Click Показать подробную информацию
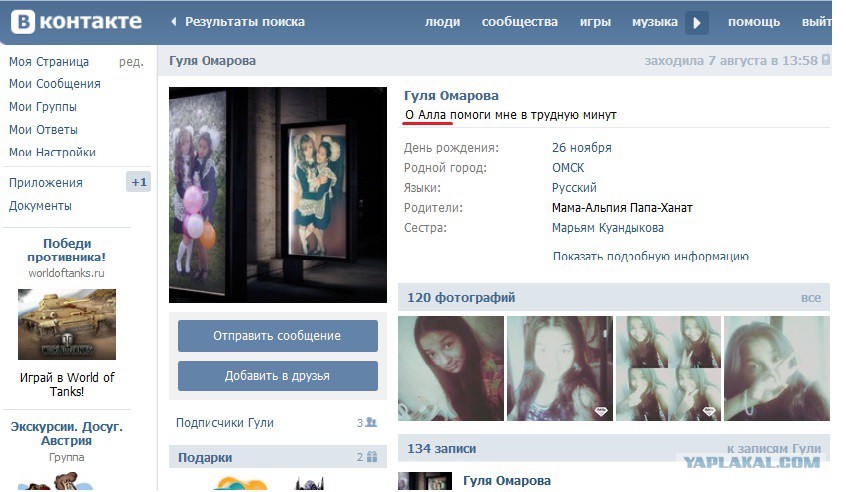Image resolution: width=846 pixels, height=492 pixels. pyautogui.click(x=651, y=256)
